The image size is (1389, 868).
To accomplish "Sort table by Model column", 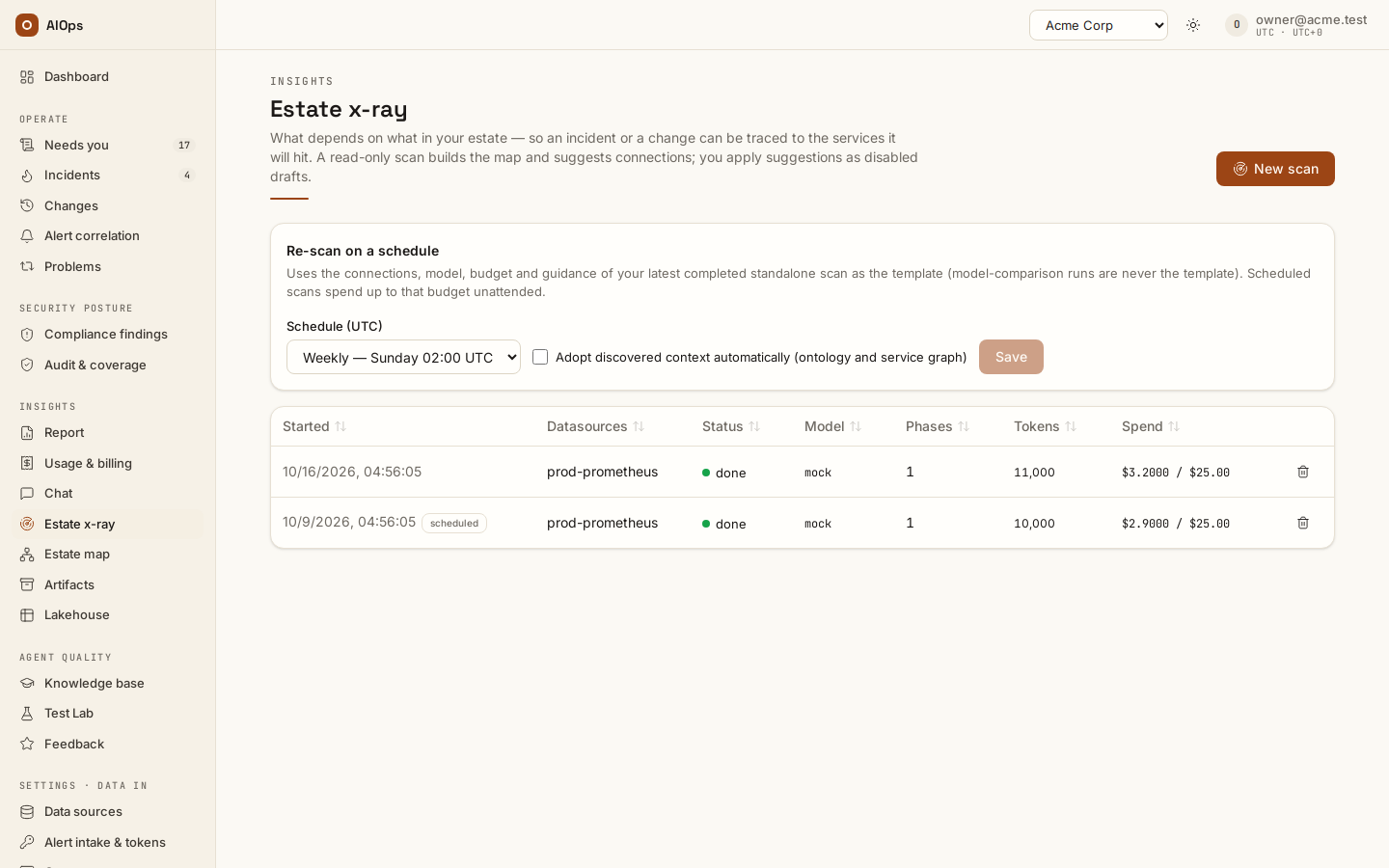I will (x=833, y=426).
